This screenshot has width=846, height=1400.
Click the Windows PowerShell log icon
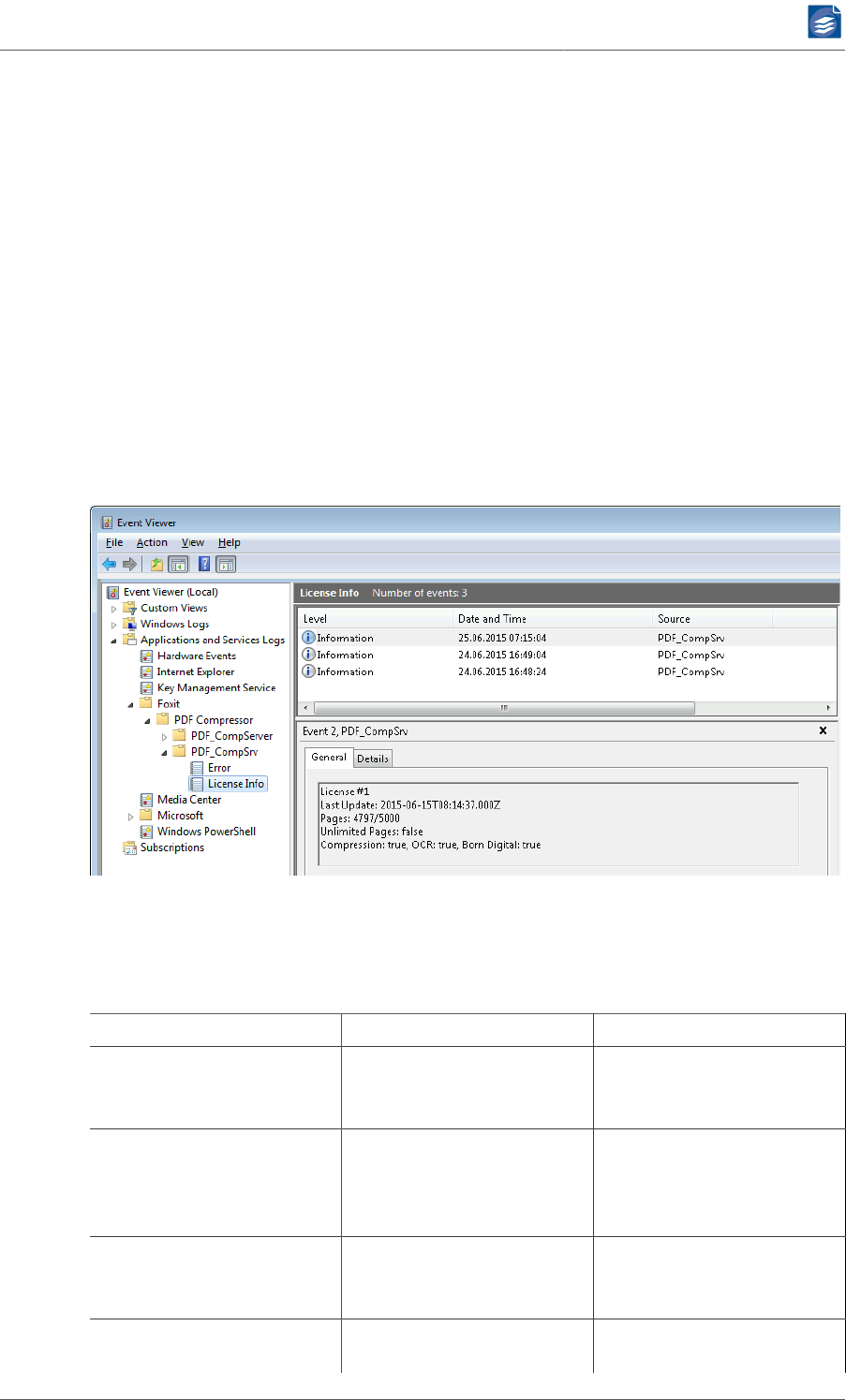(x=147, y=832)
